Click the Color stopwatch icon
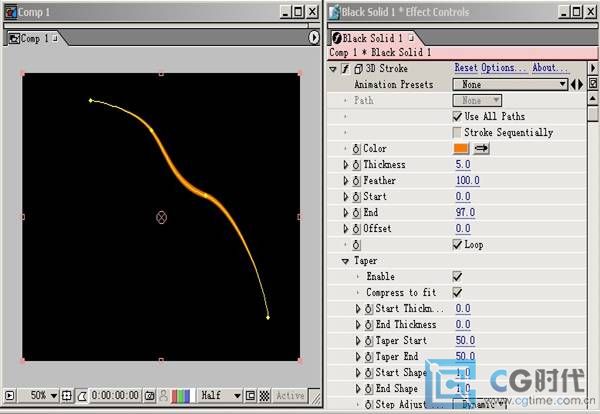This screenshot has width=600, height=414. click(356, 149)
